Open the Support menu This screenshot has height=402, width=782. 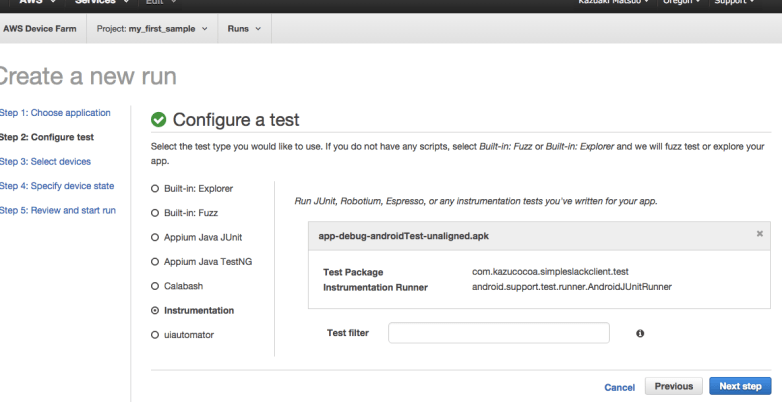click(734, 2)
